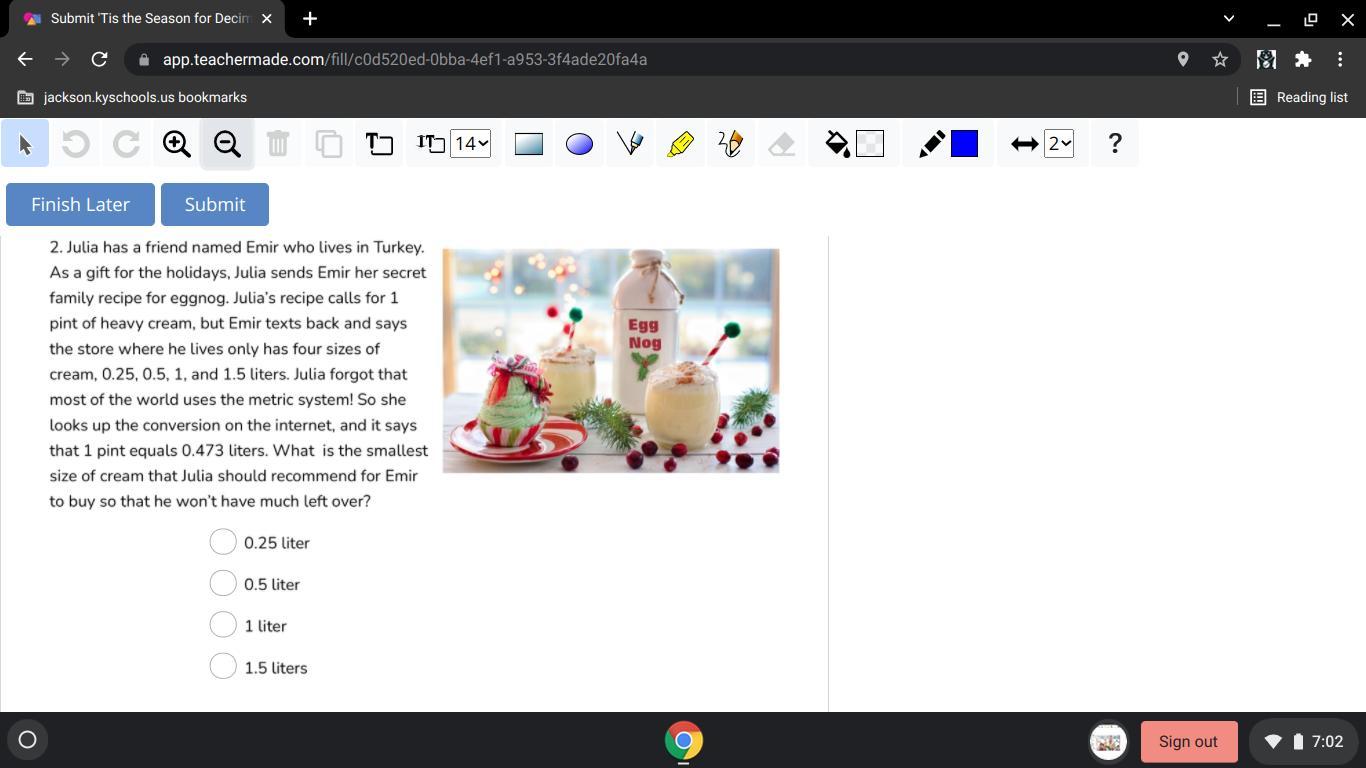
Task: Switch to the Submit 'Tis the Season tab
Action: [150, 19]
